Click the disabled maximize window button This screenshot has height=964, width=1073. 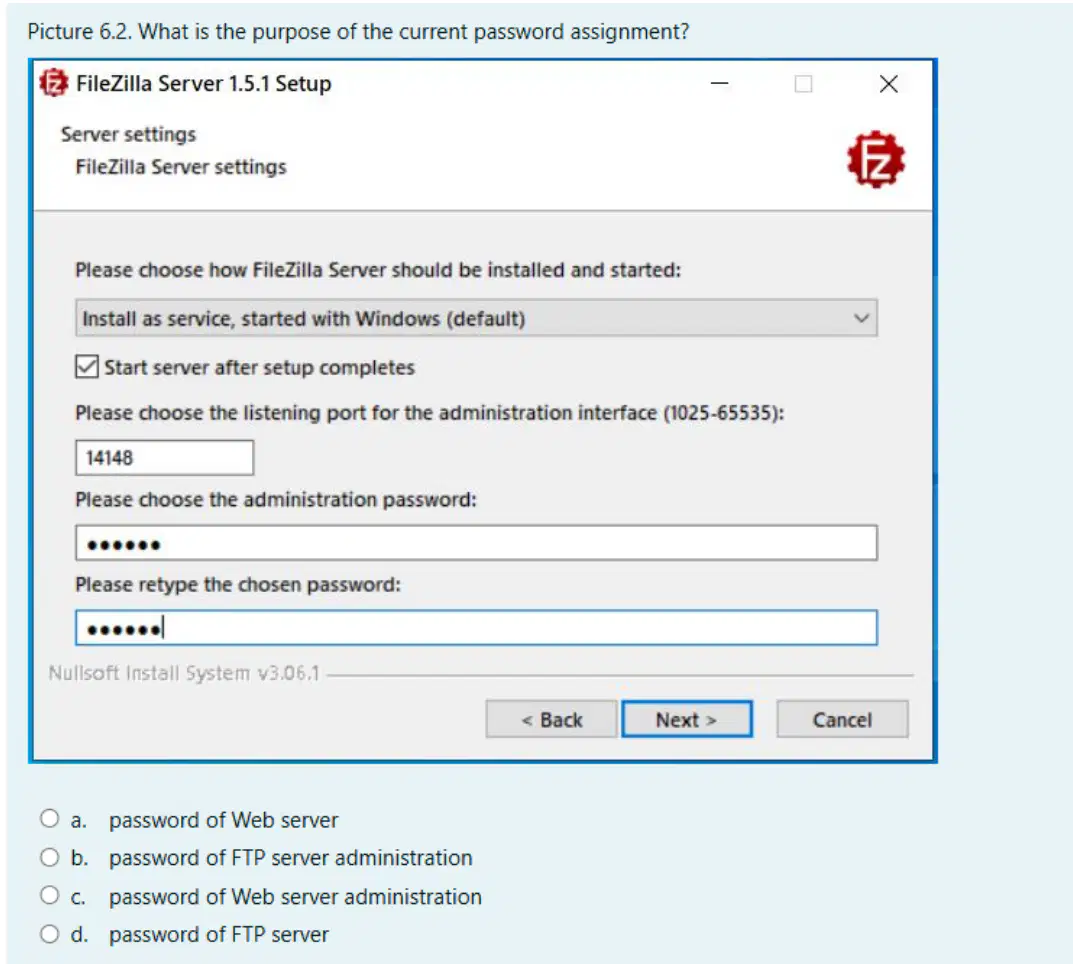coord(803,83)
